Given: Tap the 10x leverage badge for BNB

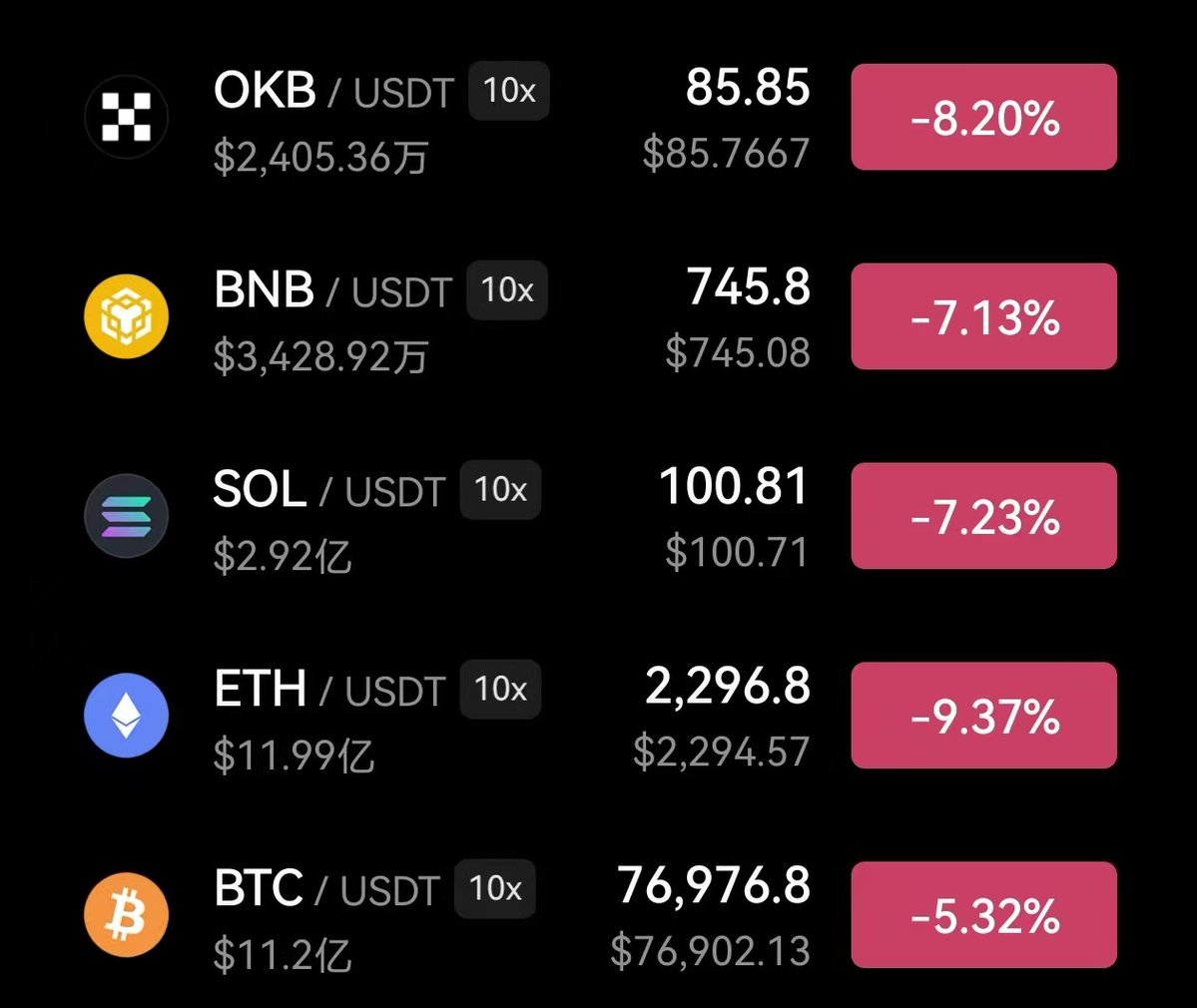Looking at the screenshot, I should click(507, 290).
